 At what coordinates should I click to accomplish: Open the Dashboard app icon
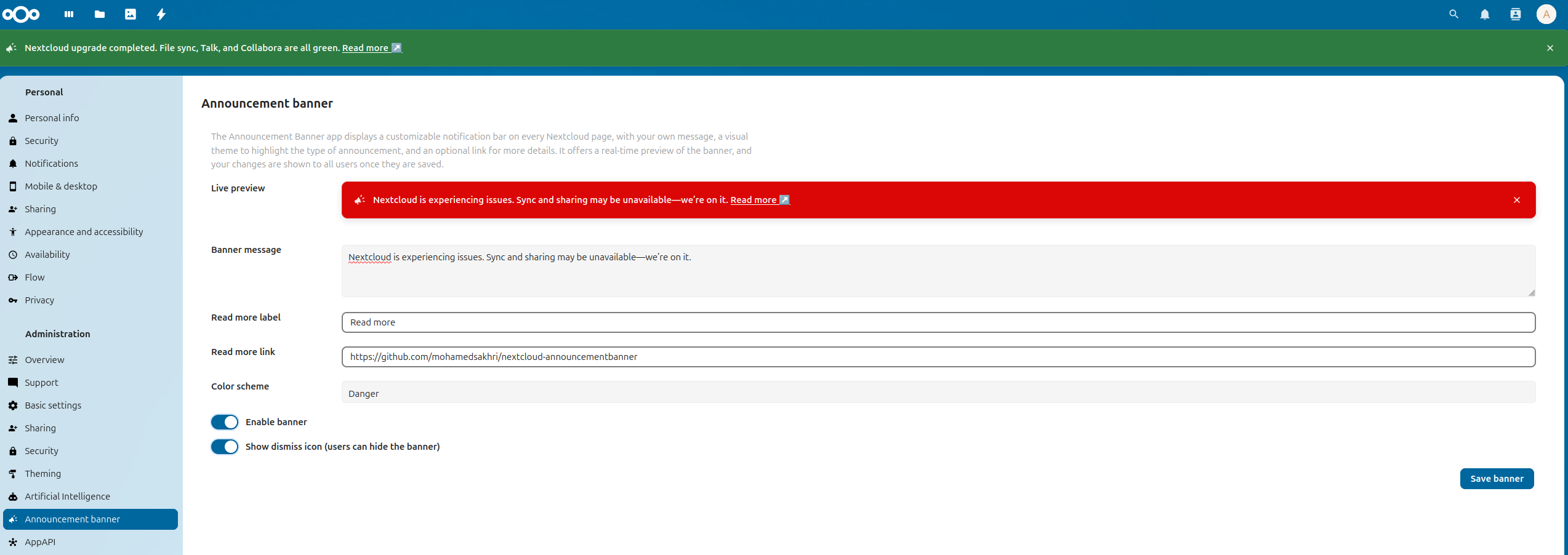[69, 14]
